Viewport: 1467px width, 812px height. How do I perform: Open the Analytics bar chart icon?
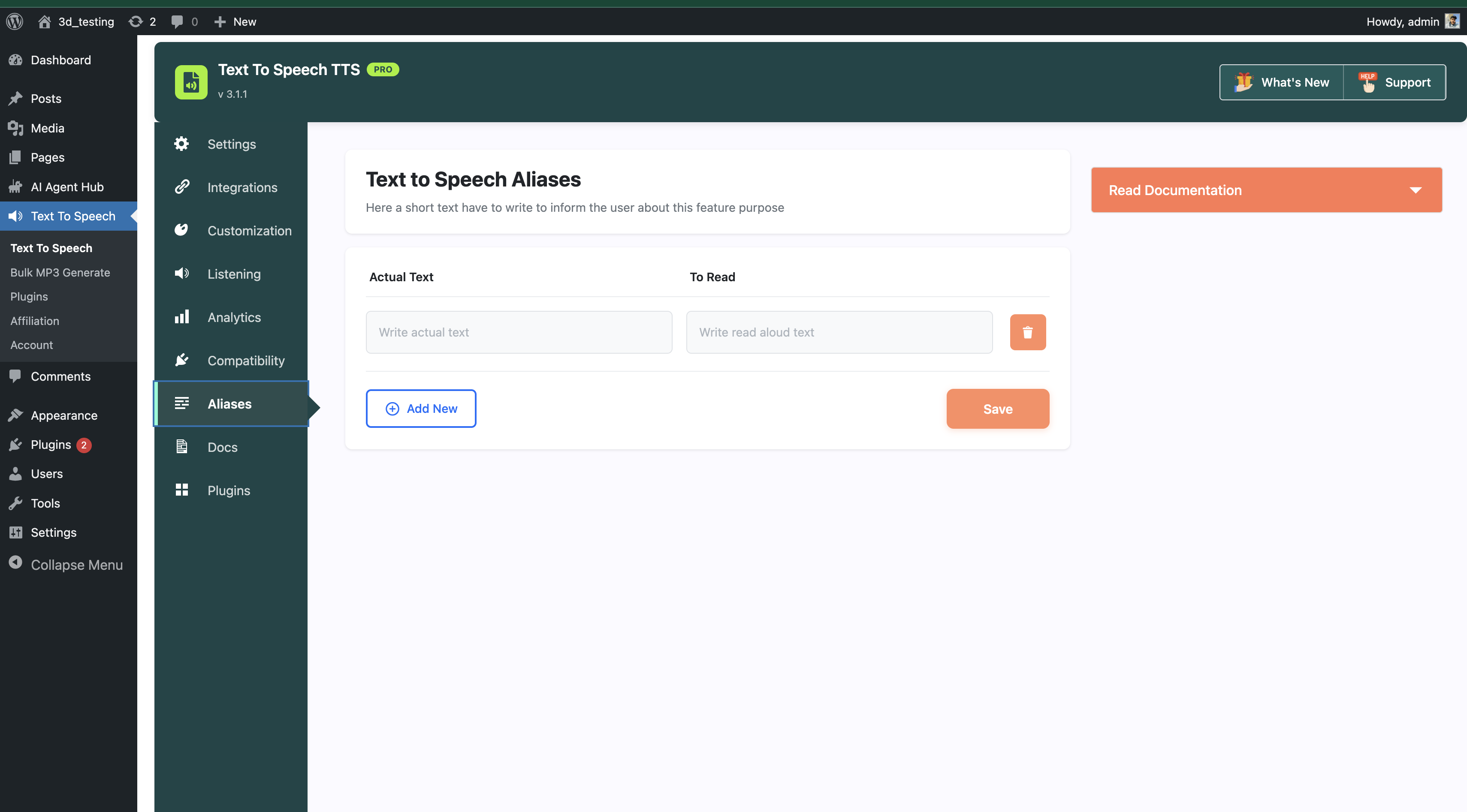click(x=181, y=317)
